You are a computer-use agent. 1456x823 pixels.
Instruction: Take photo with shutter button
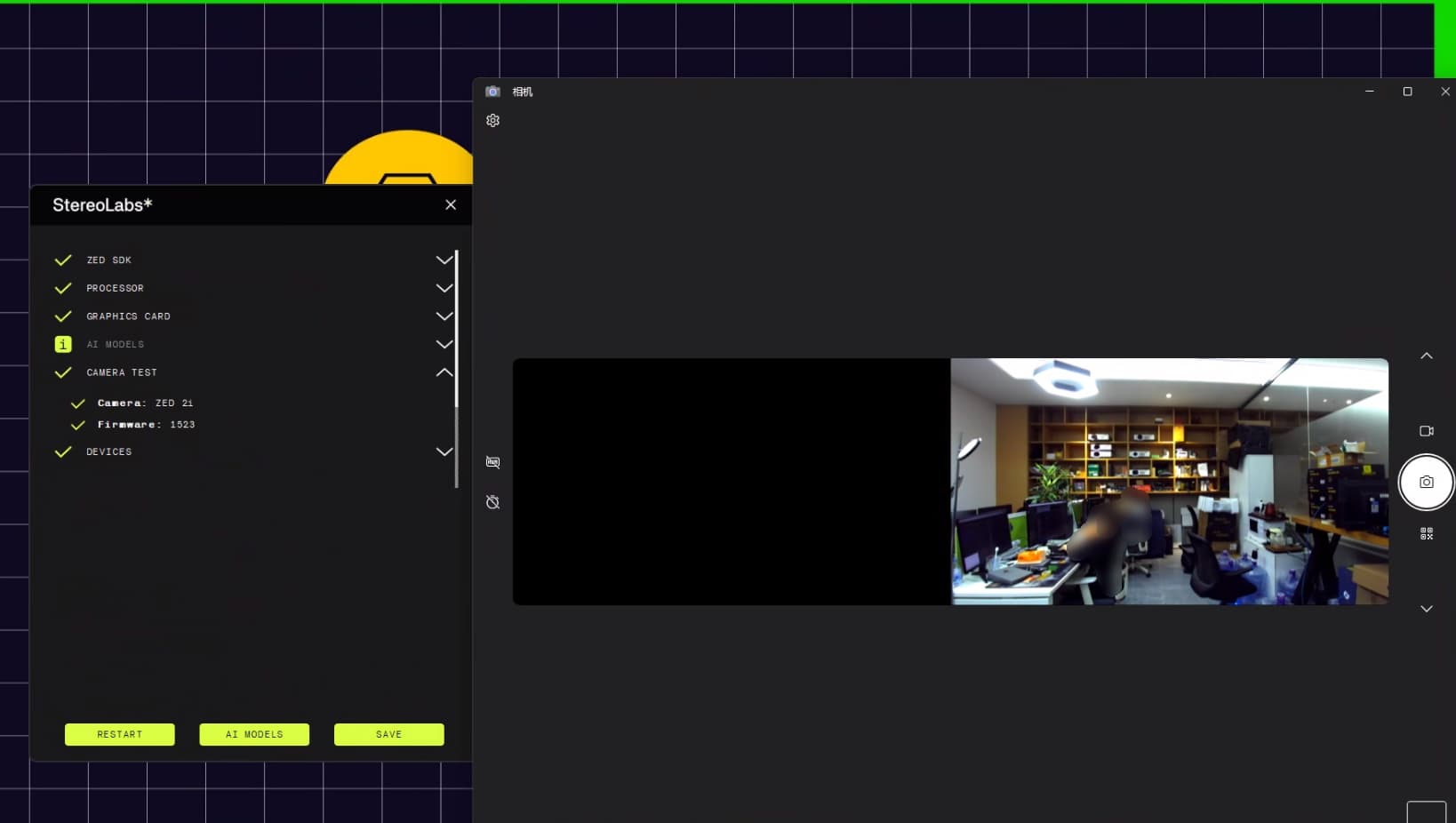tap(1426, 482)
